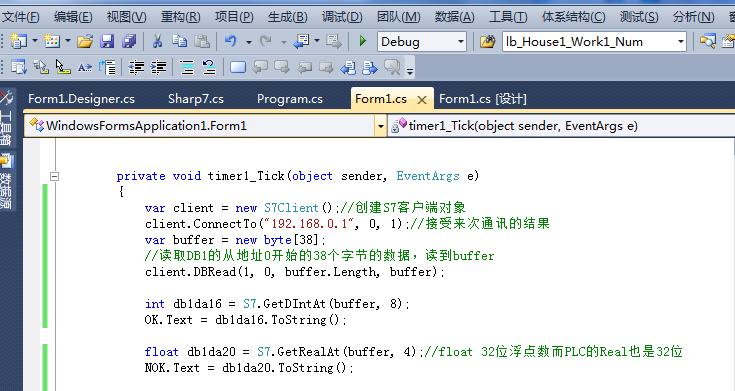Open the 生成(B) menu

(x=287, y=17)
